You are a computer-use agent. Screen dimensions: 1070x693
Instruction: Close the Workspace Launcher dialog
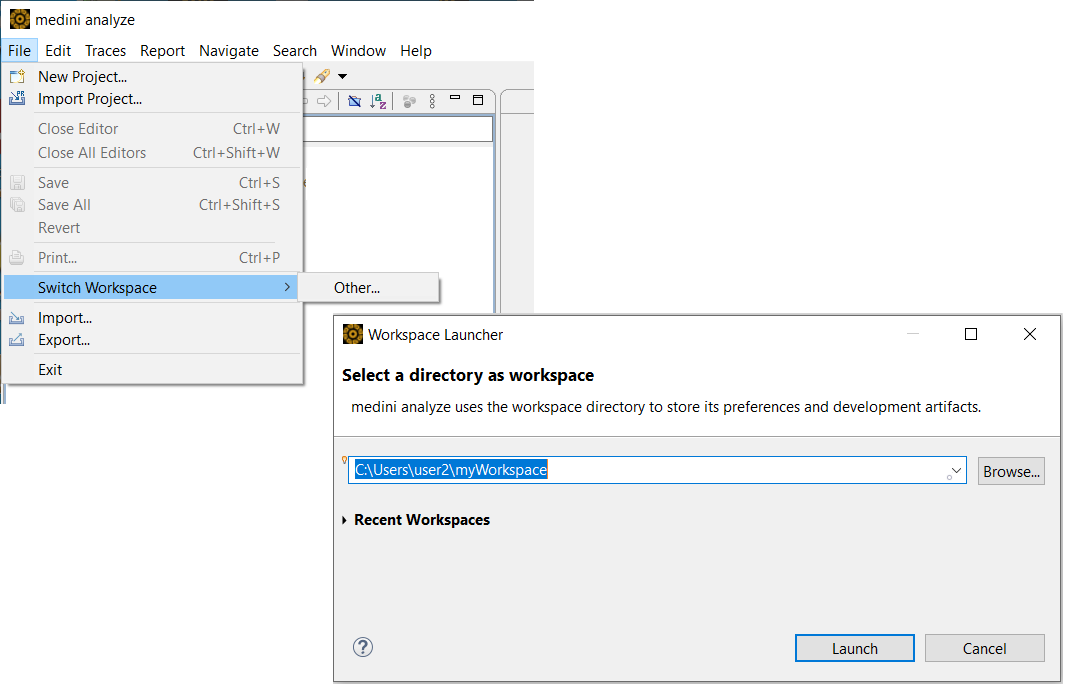1030,334
